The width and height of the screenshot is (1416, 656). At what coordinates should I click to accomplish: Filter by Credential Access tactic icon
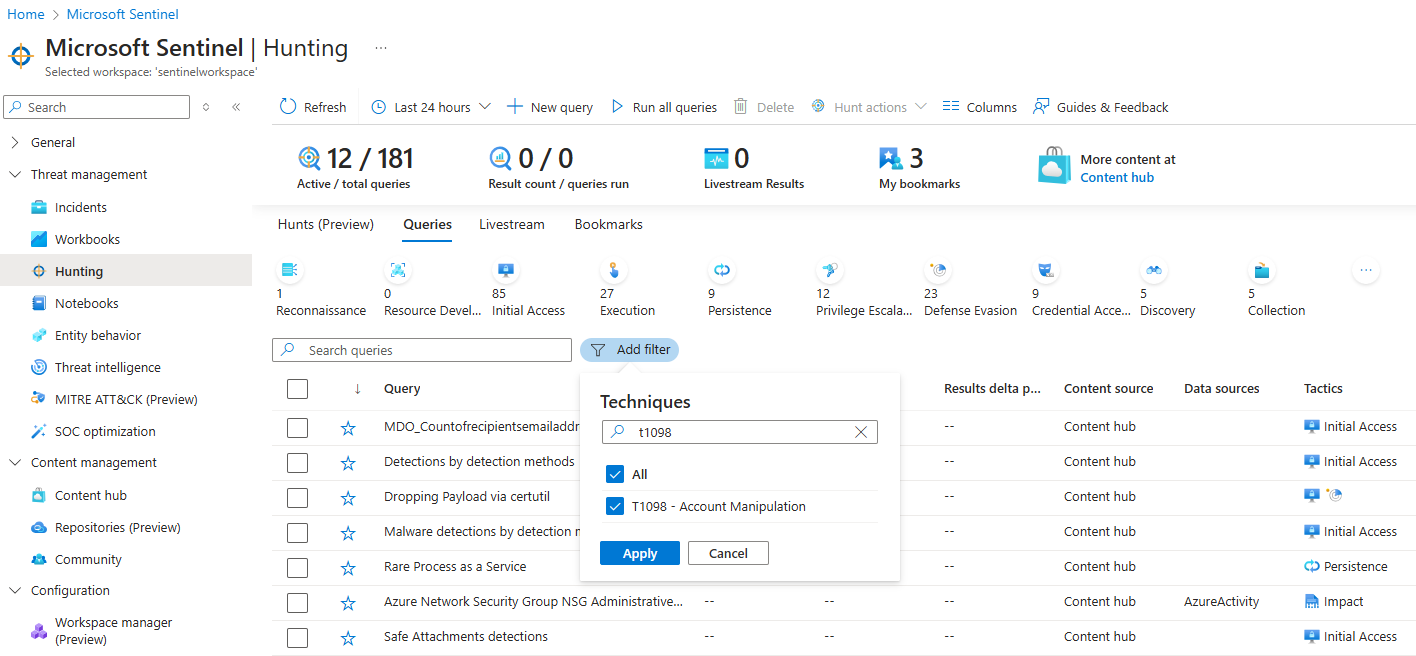1046,270
